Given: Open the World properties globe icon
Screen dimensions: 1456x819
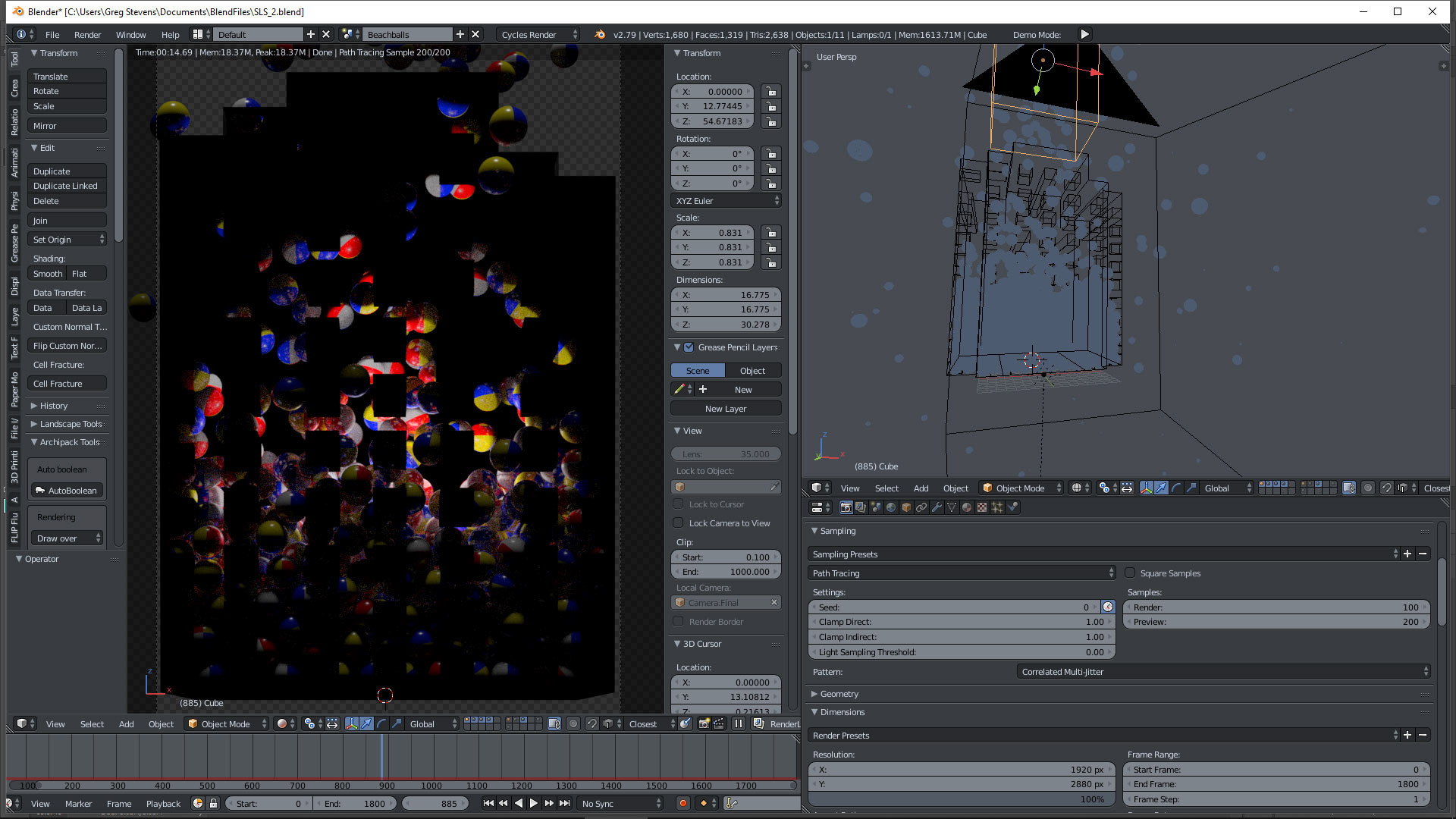Looking at the screenshot, I should point(891,507).
